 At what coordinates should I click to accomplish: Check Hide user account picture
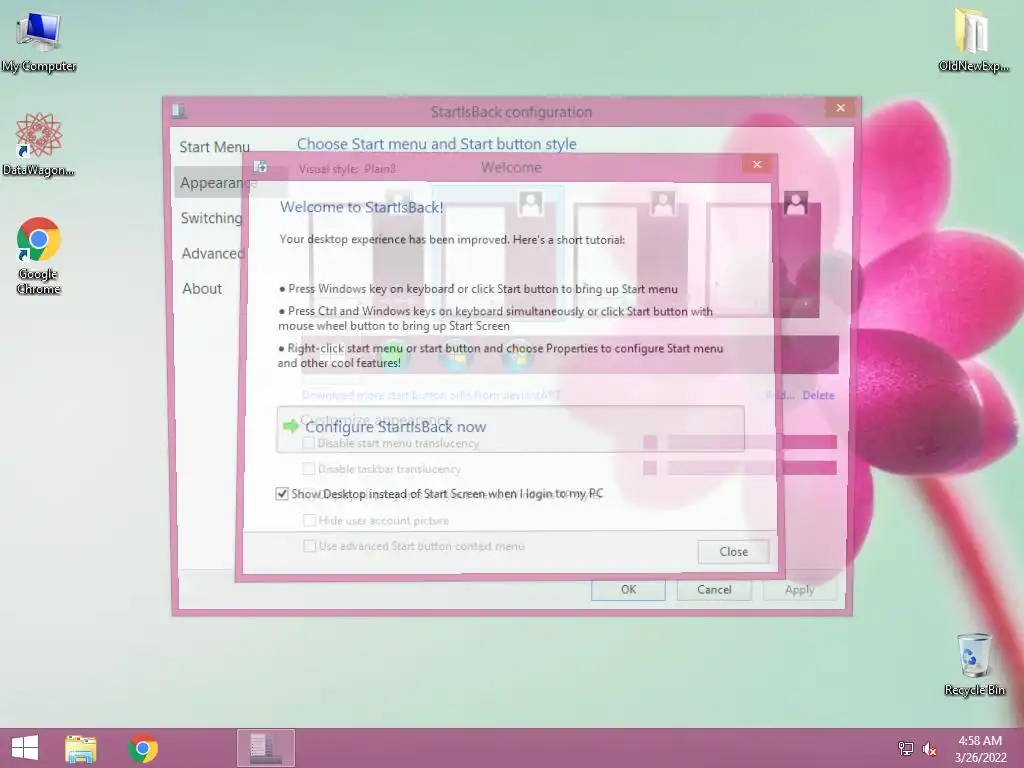click(x=310, y=520)
